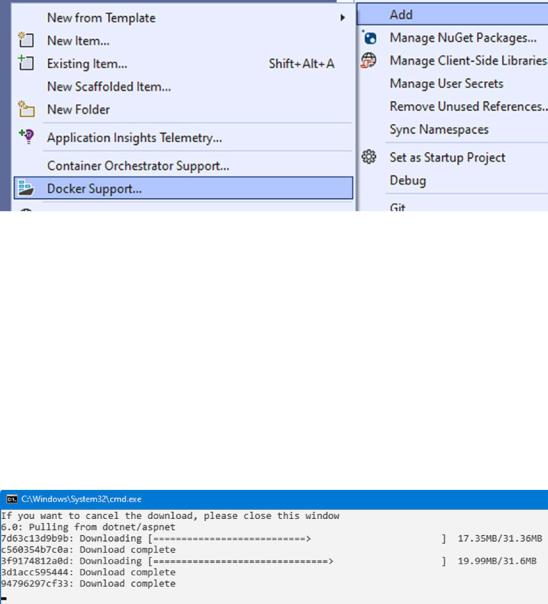Open New from Template menu entry

point(183,18)
